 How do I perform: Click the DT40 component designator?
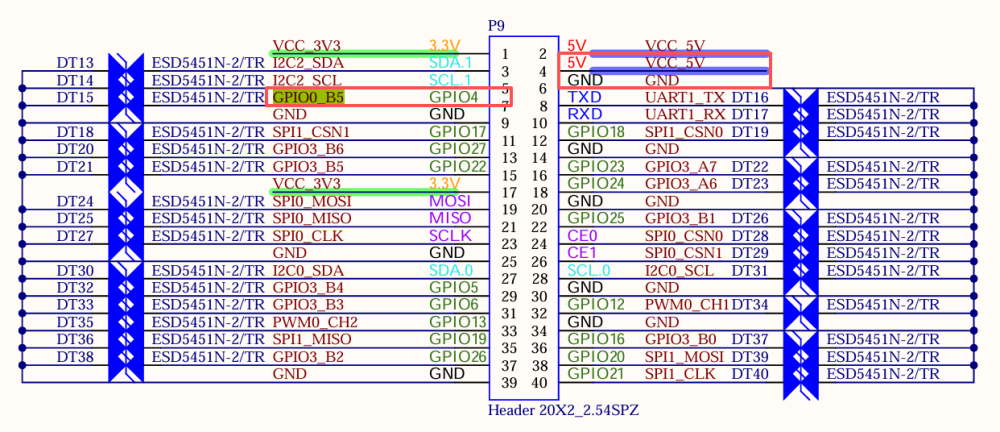751,374
